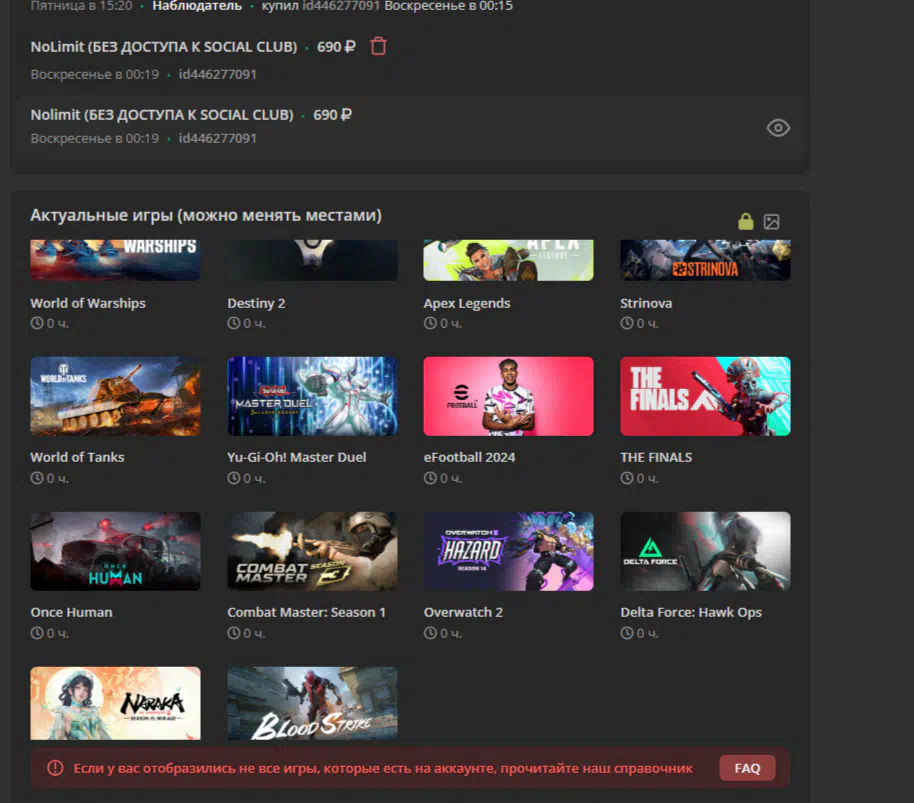The height and width of the screenshot is (803, 914).
Task: Select the 'Once Human' title
Action: tap(71, 612)
